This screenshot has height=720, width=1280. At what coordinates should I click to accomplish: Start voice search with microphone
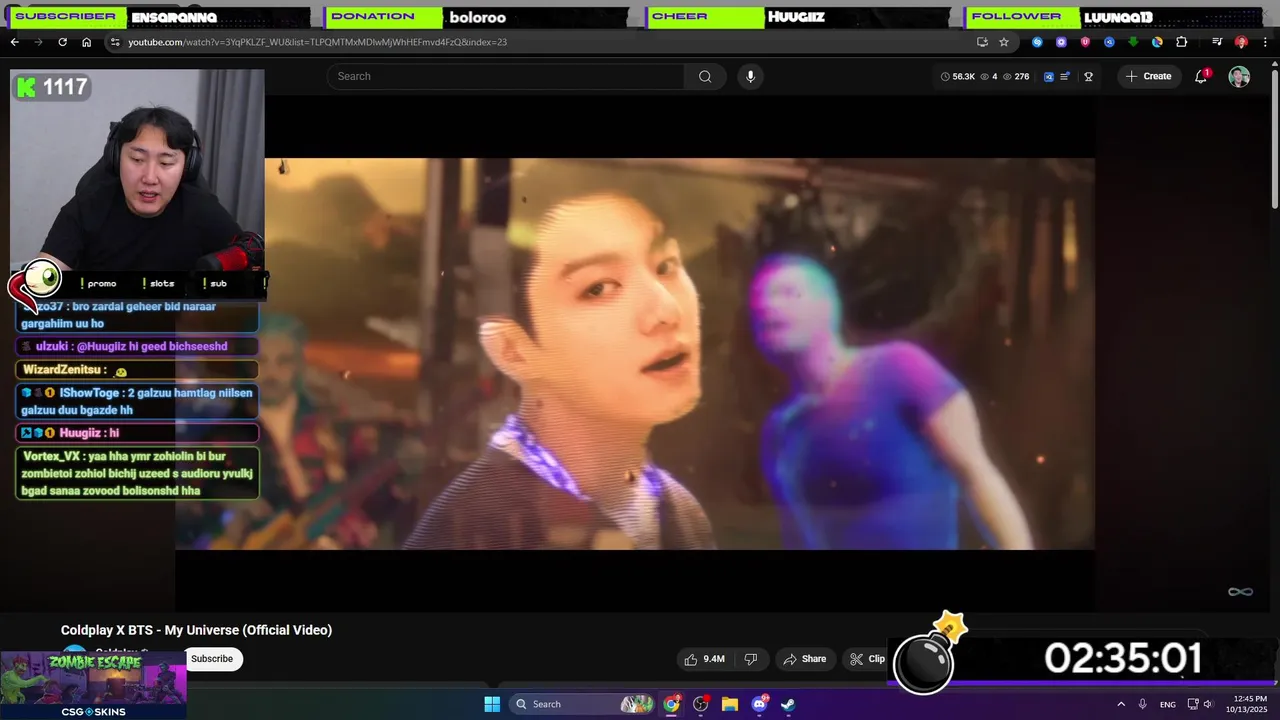(750, 76)
